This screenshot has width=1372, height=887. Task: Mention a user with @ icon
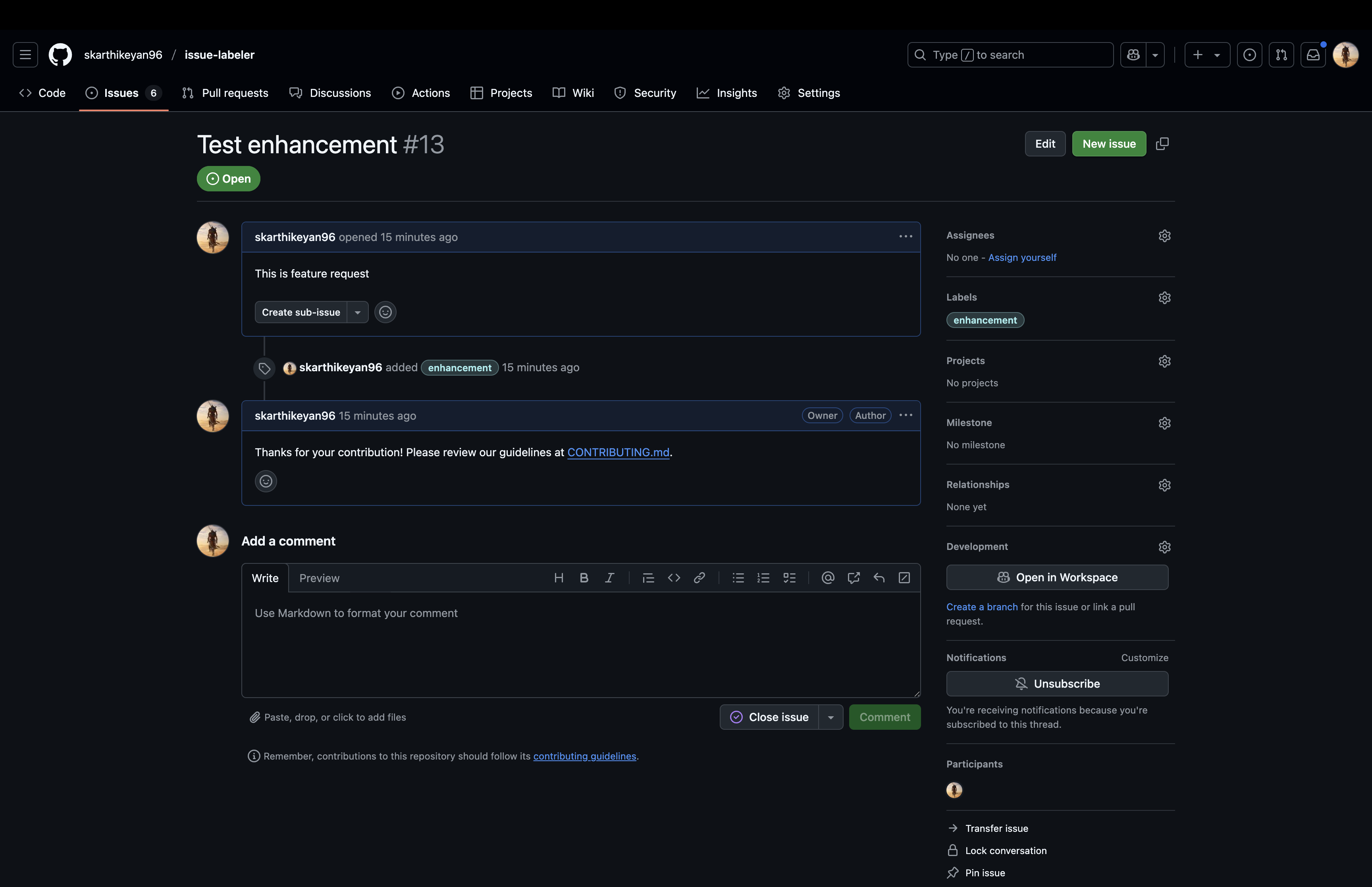pos(828,578)
